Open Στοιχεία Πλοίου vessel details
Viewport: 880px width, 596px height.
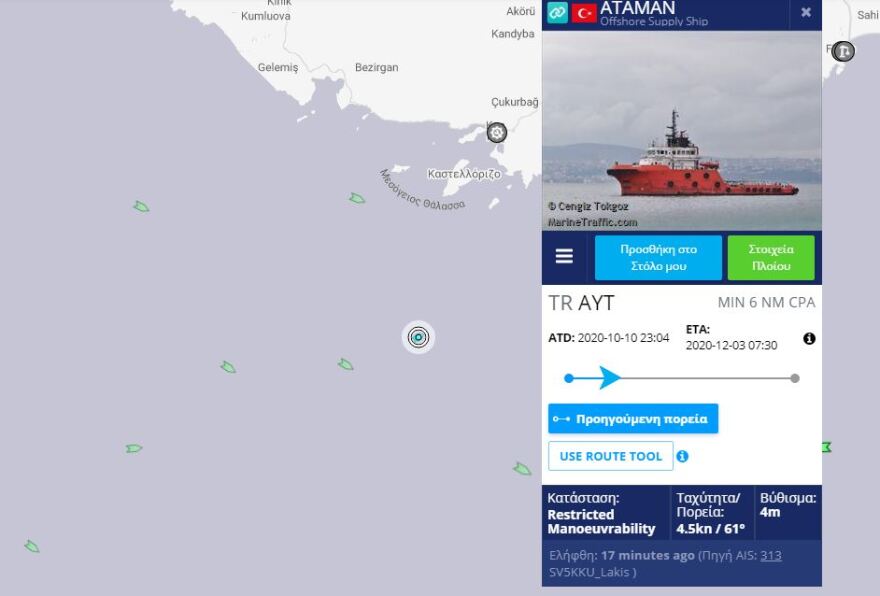tap(771, 258)
